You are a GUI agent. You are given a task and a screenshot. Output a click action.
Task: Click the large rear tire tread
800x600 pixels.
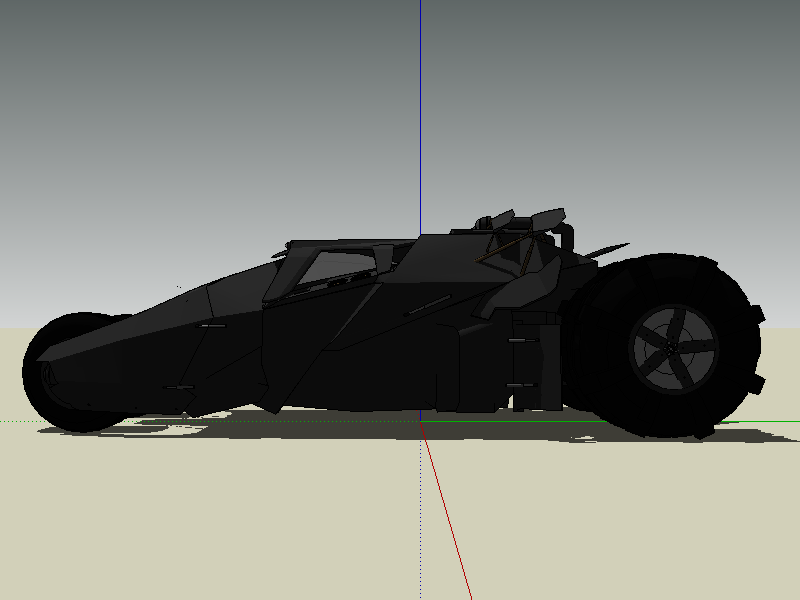pos(666,346)
